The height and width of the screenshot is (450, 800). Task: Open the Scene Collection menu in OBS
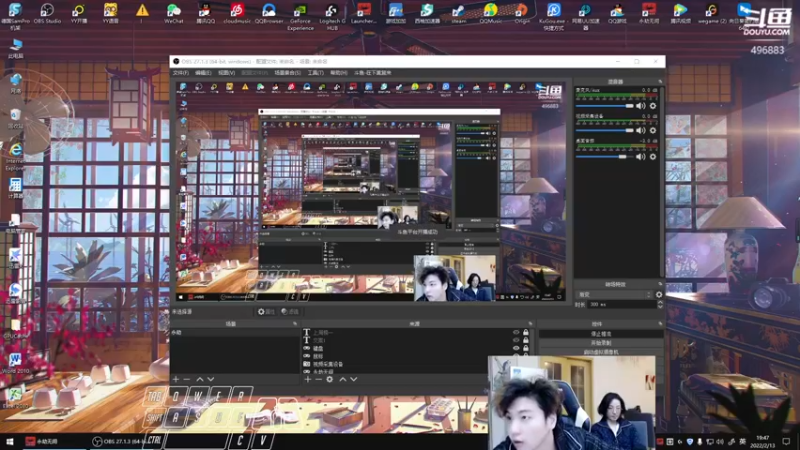tap(287, 73)
